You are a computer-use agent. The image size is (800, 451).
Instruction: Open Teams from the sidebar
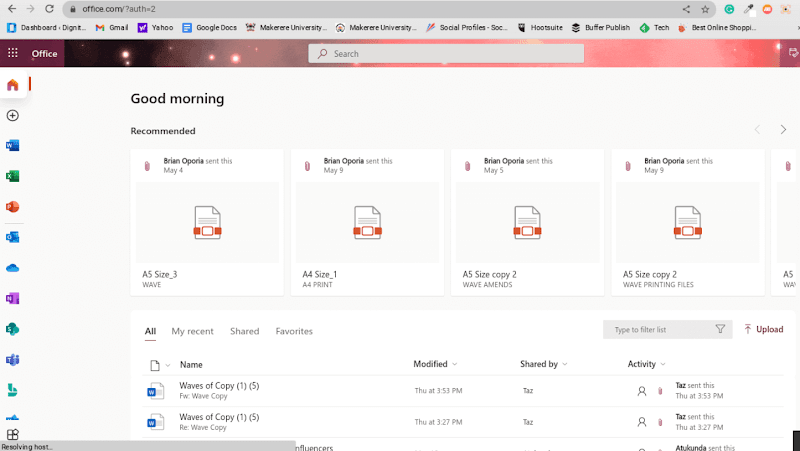[x=13, y=360]
